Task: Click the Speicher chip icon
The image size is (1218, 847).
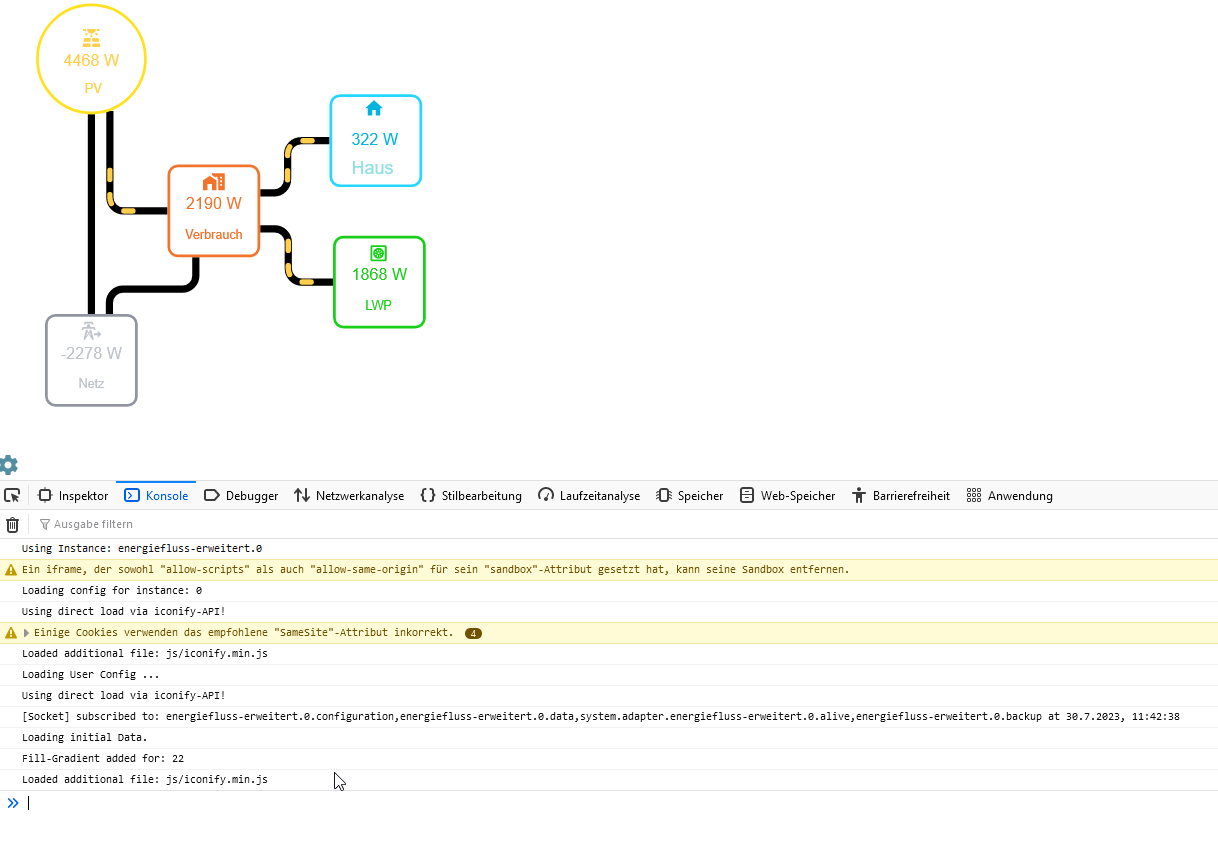Action: coord(664,495)
